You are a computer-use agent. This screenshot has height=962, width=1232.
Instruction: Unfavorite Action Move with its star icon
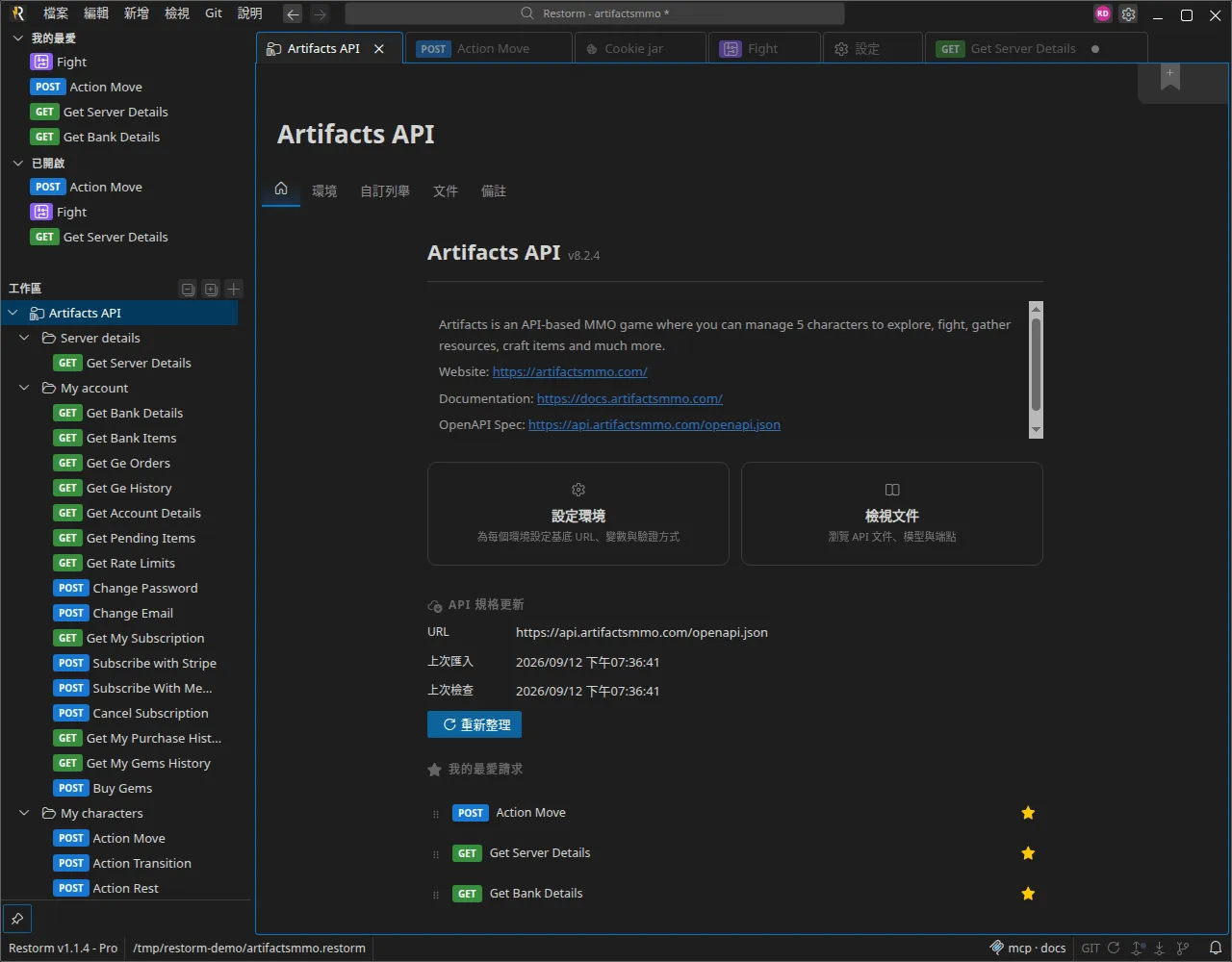pyautogui.click(x=1028, y=813)
